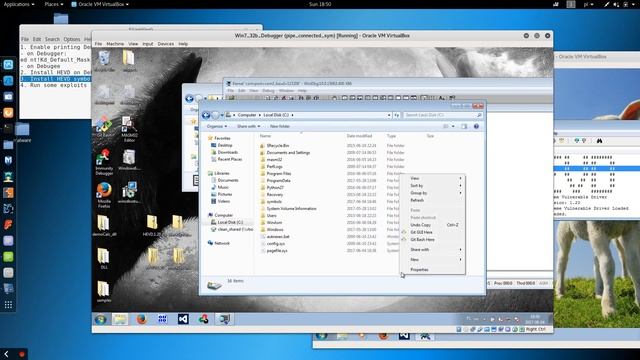The height and width of the screenshot is (360, 640).
Task: Open the Places menu on Kali panel
Action: tap(53, 4)
